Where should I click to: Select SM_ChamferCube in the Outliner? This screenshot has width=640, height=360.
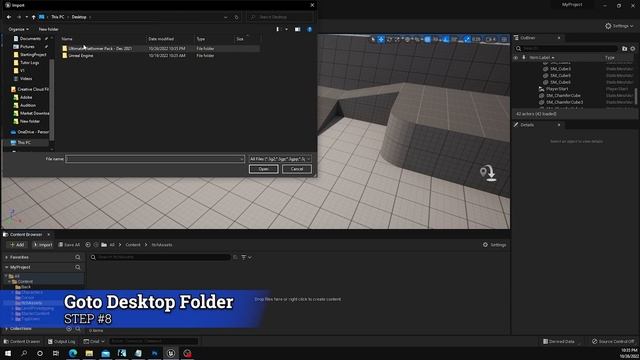coord(563,96)
